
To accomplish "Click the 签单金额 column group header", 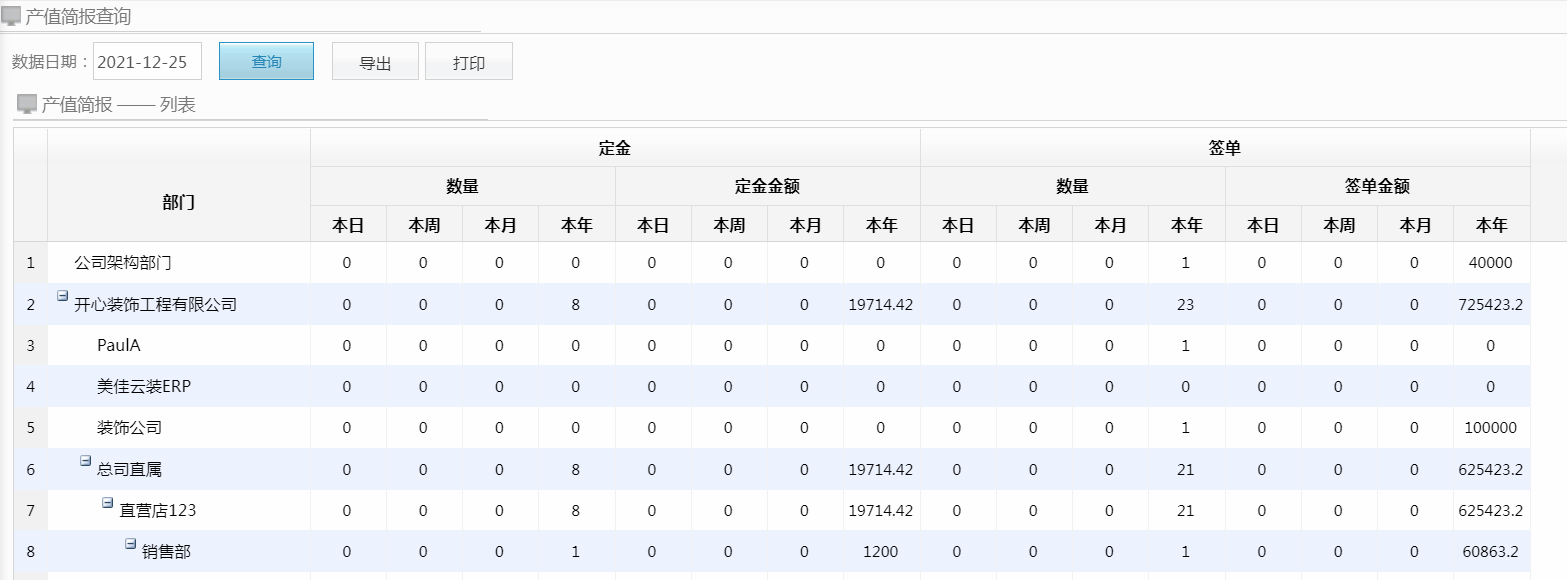I will [1377, 186].
